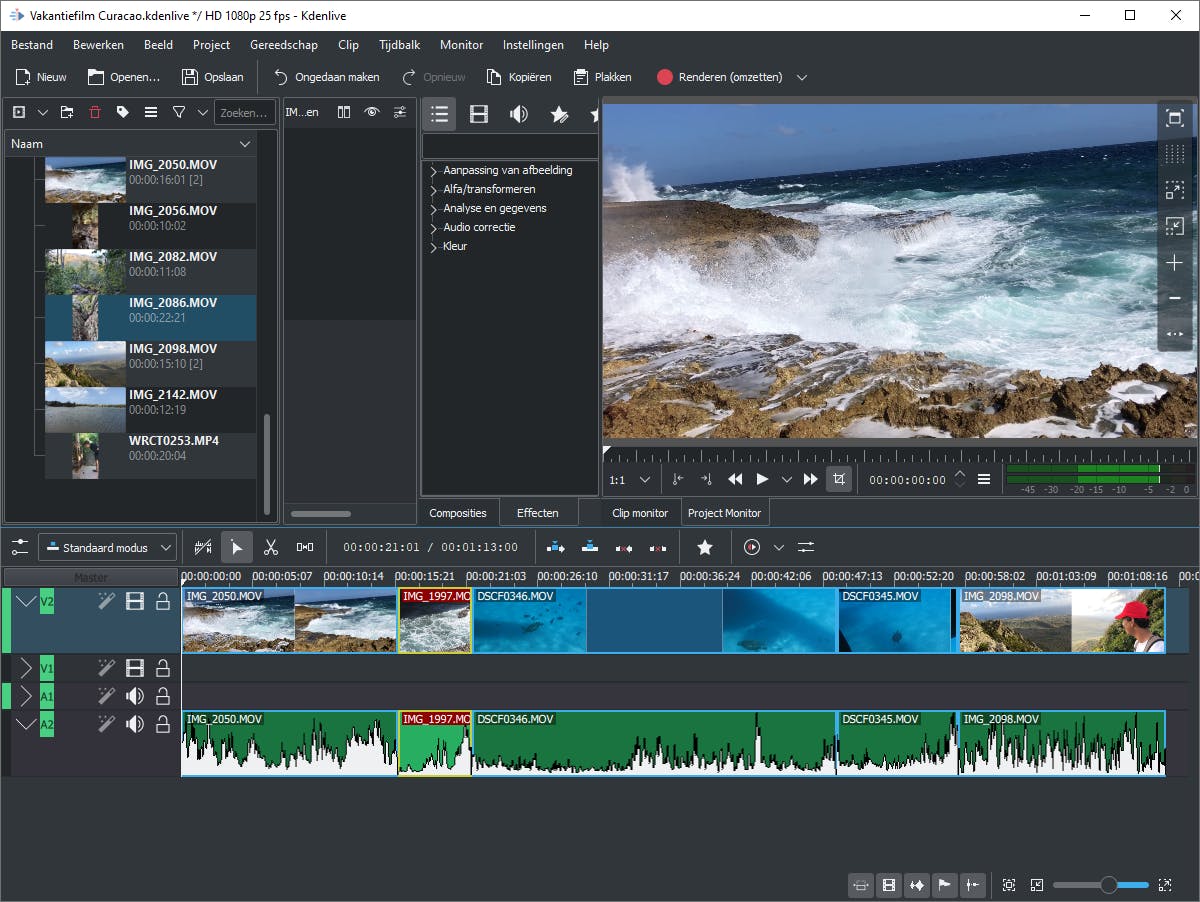Switch to the Project Monitor tab

[x=724, y=513]
